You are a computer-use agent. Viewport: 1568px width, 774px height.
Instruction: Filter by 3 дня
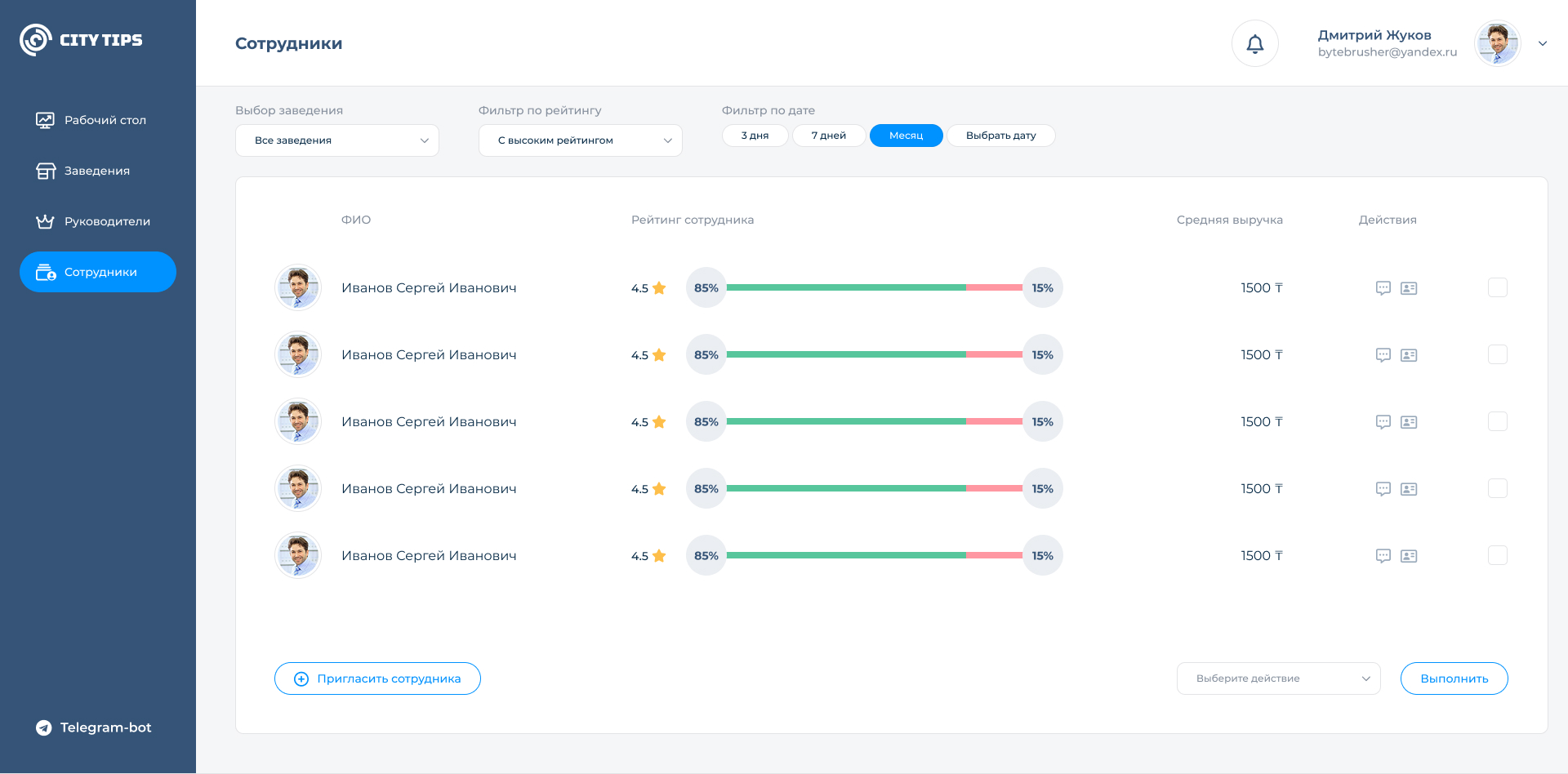tap(755, 136)
